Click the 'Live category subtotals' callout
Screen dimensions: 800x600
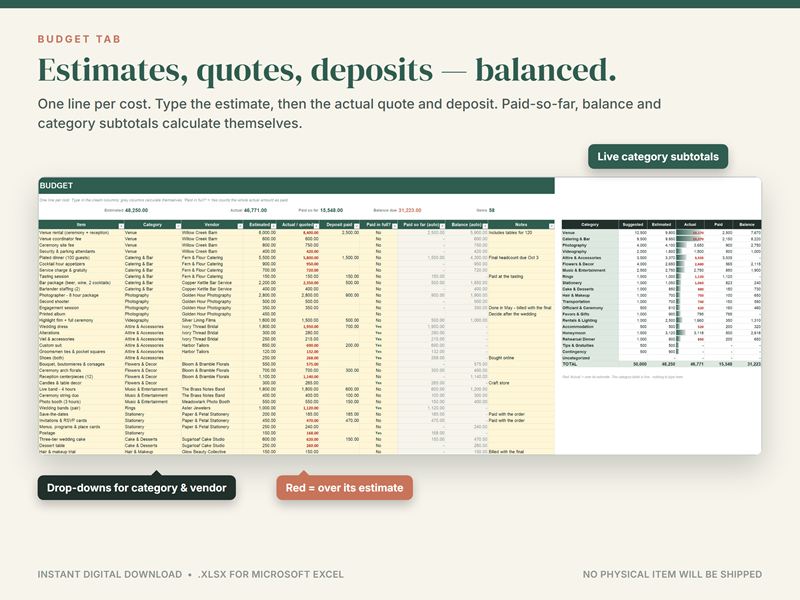click(x=658, y=157)
